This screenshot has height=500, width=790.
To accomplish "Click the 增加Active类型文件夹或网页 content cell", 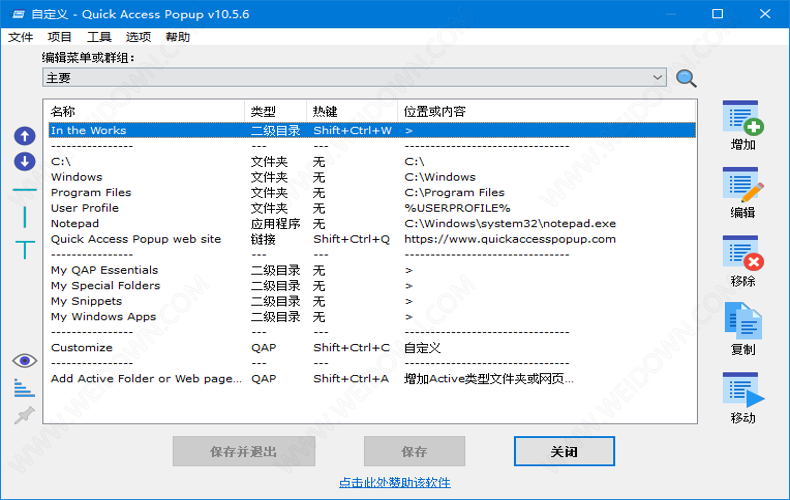I will (x=488, y=379).
